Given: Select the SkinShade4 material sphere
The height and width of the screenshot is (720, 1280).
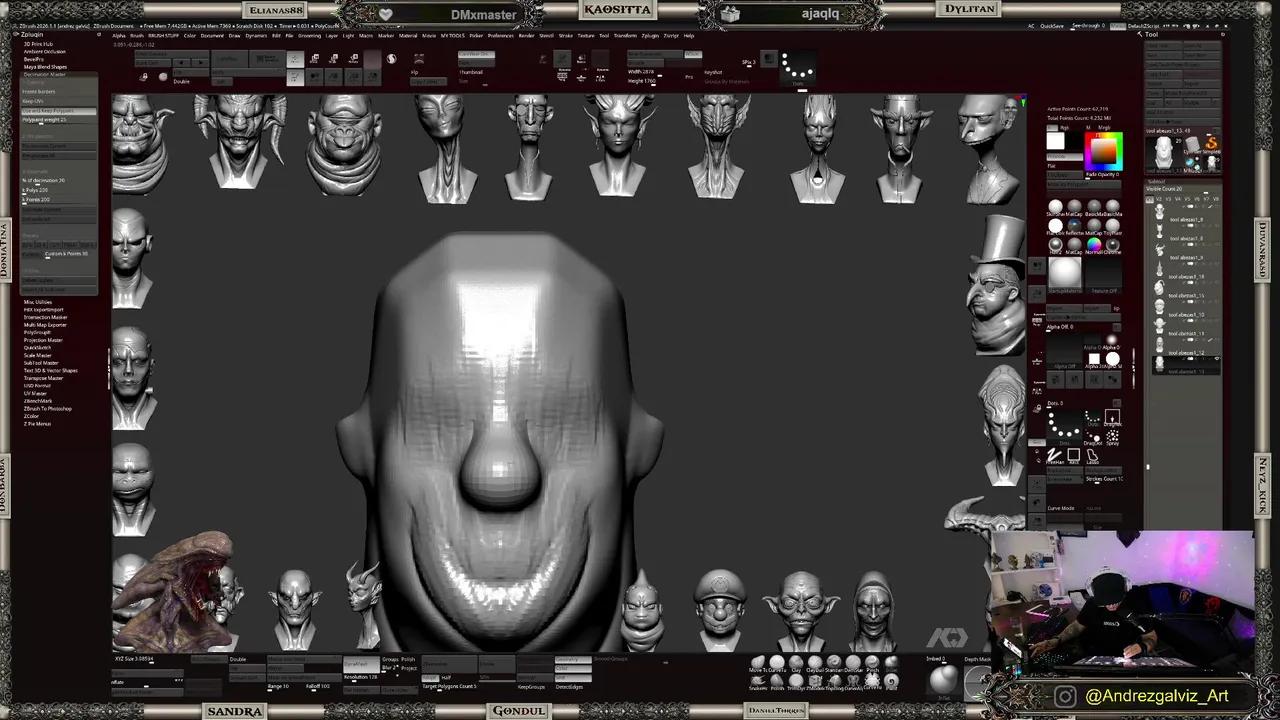Looking at the screenshot, I should [1055, 207].
